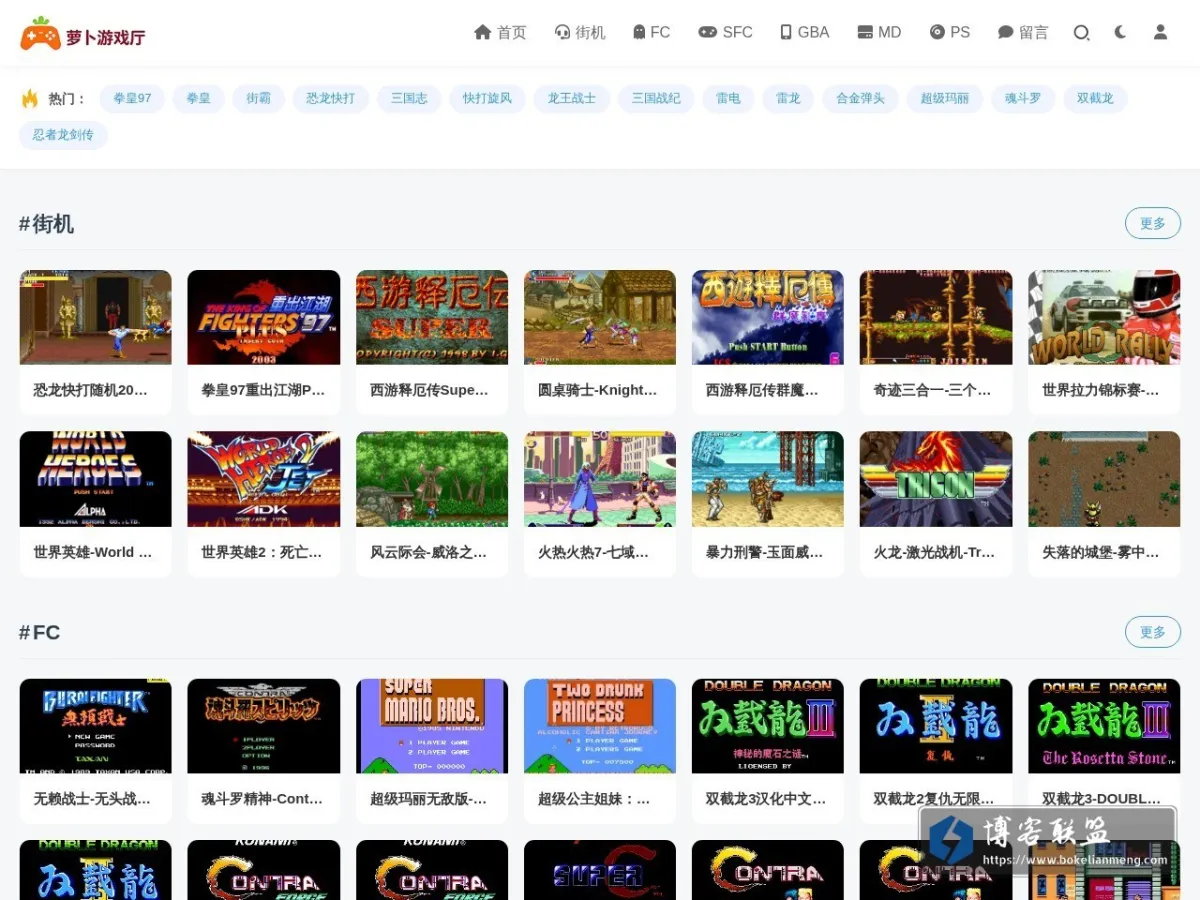Click title text 魂斗罗精神-Cont…
The height and width of the screenshot is (900, 1200).
tap(262, 799)
